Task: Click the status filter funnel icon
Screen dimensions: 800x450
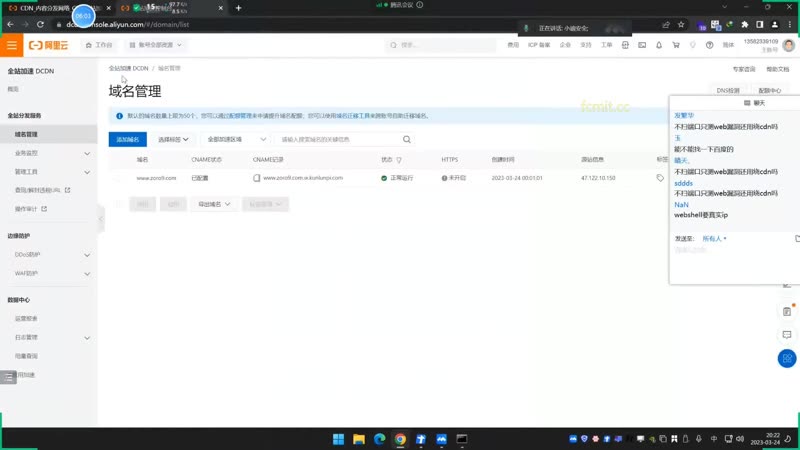Action: 399,160
